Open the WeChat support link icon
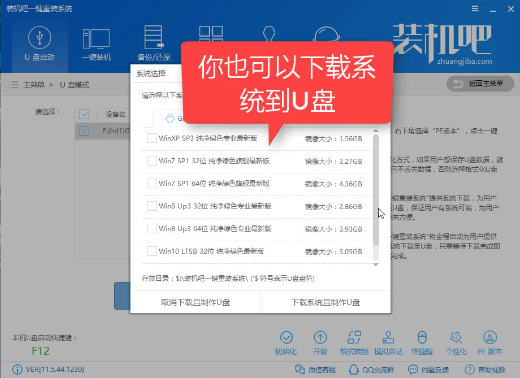This screenshot has width=520, height=378. pos(300,369)
